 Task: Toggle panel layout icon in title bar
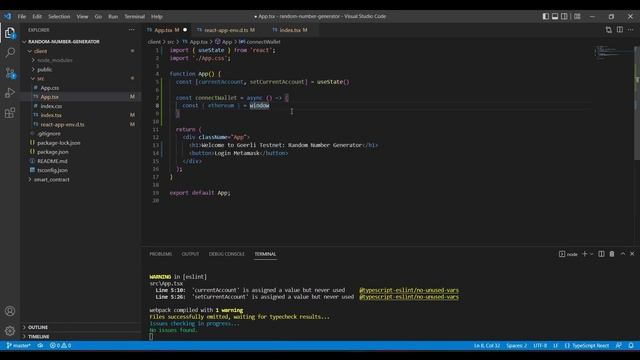(555, 16)
